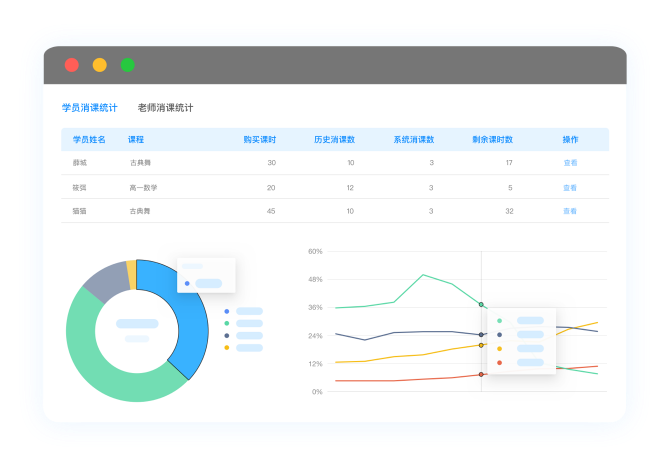
Task: Click the red window close dot
Action: click(72, 65)
